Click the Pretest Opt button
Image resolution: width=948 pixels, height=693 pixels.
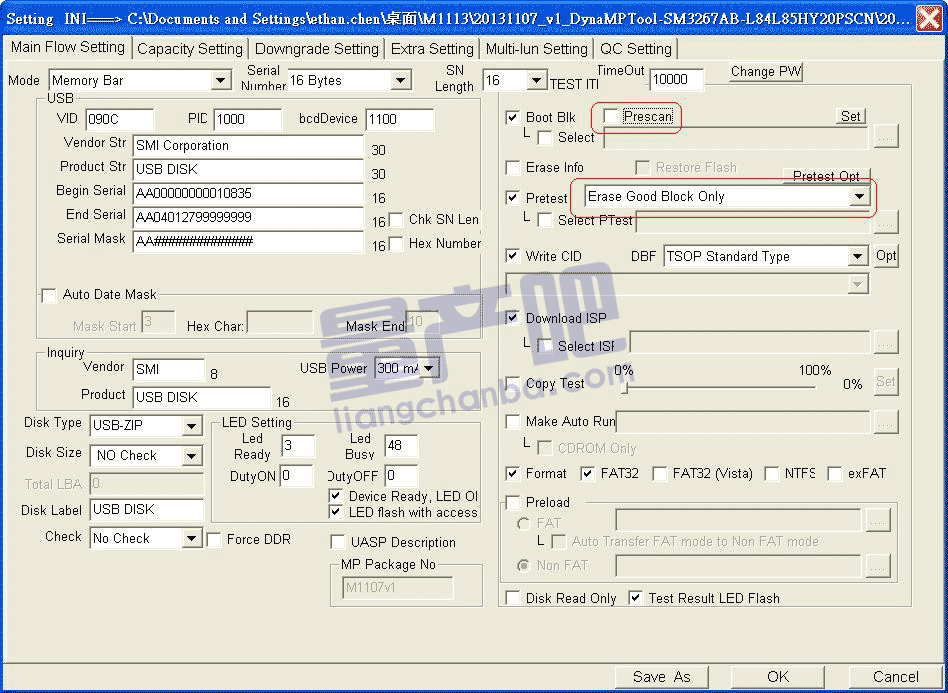[x=826, y=175]
